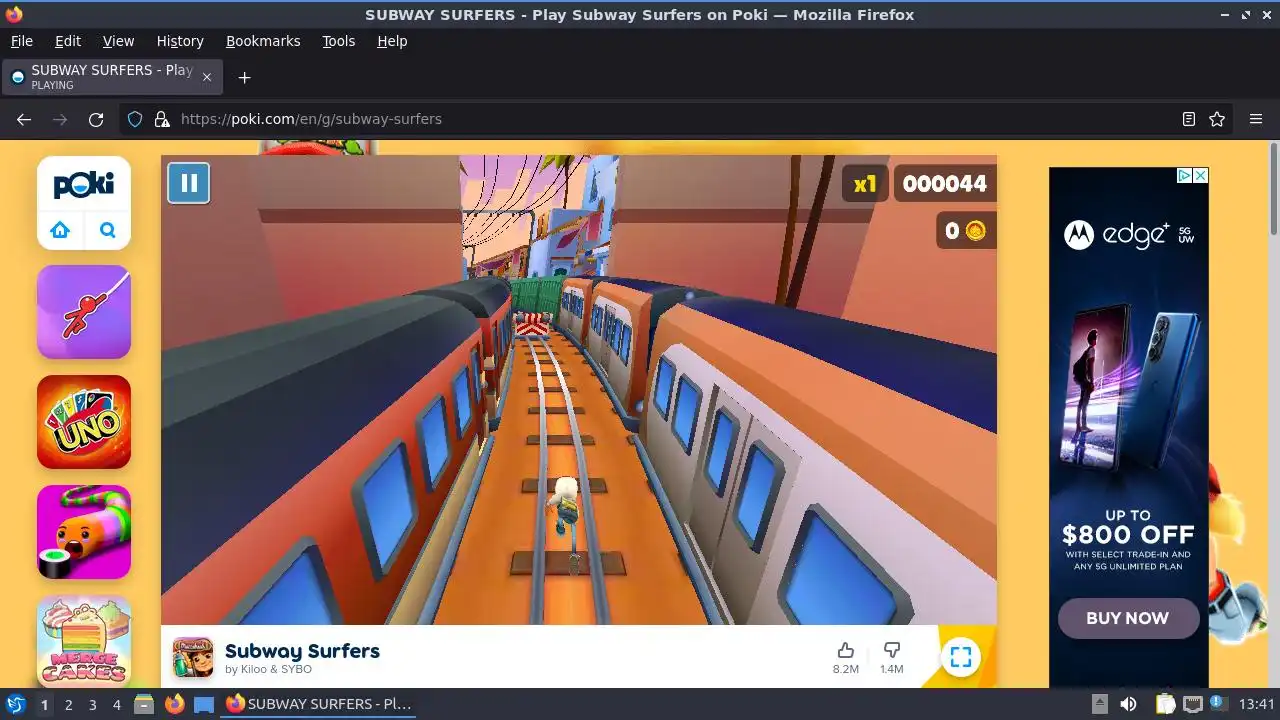Toggle reader view icon

(1189, 119)
